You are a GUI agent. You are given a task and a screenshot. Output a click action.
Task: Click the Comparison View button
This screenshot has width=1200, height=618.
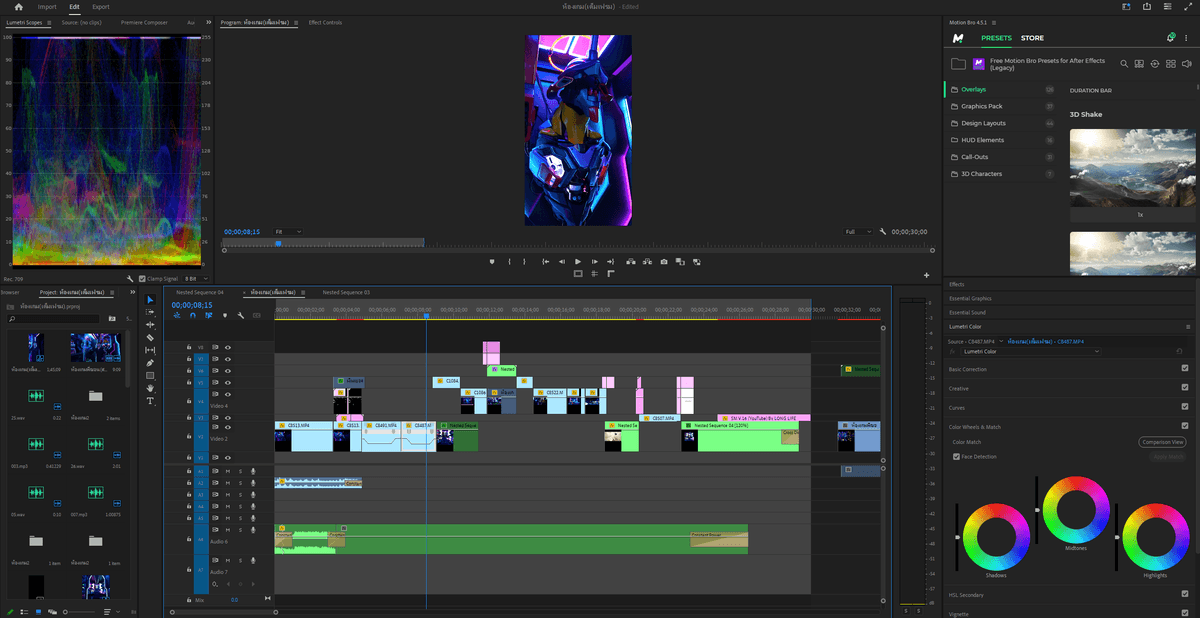point(1162,442)
